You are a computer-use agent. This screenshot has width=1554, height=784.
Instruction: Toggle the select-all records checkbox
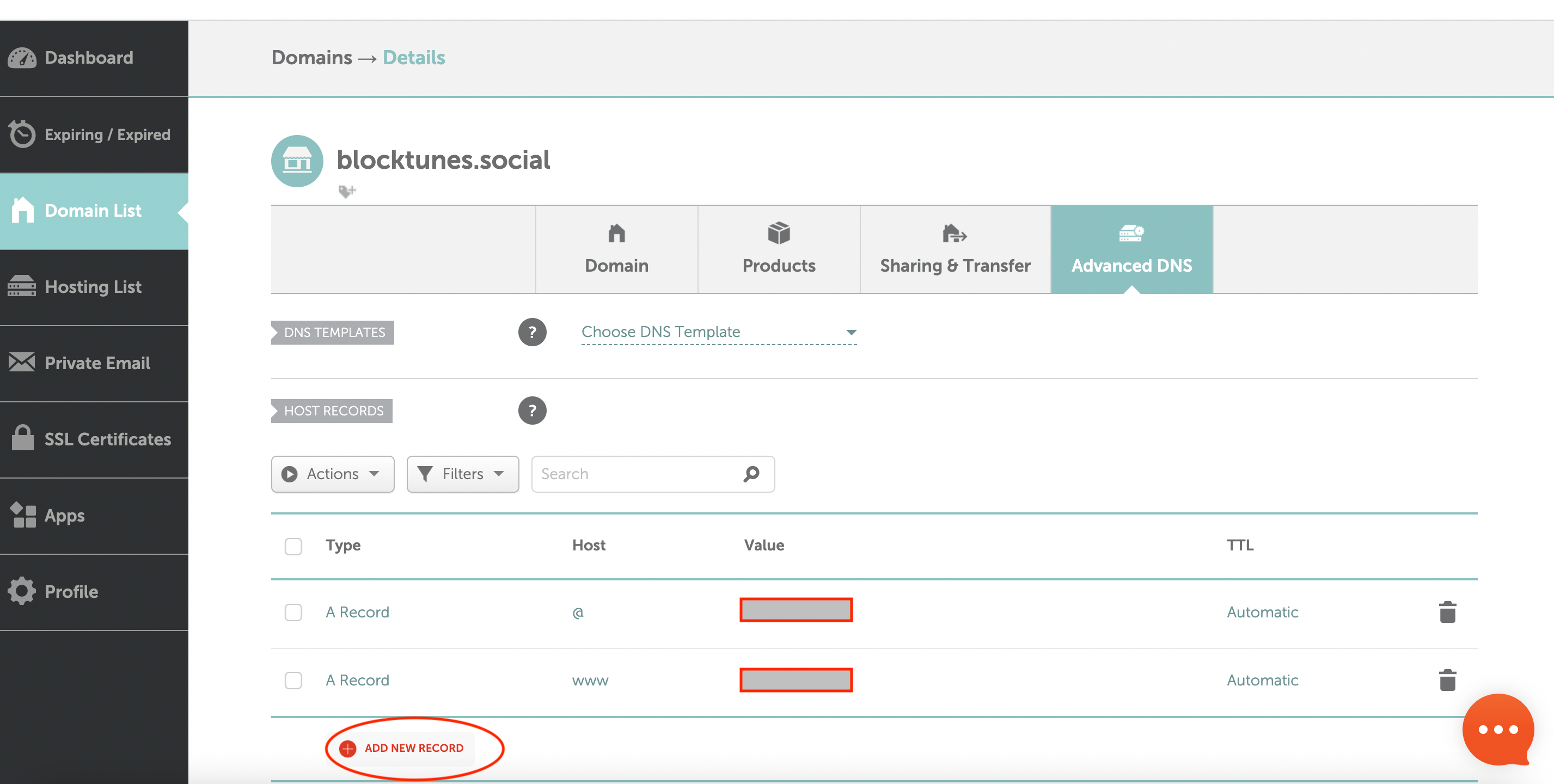pyautogui.click(x=293, y=547)
